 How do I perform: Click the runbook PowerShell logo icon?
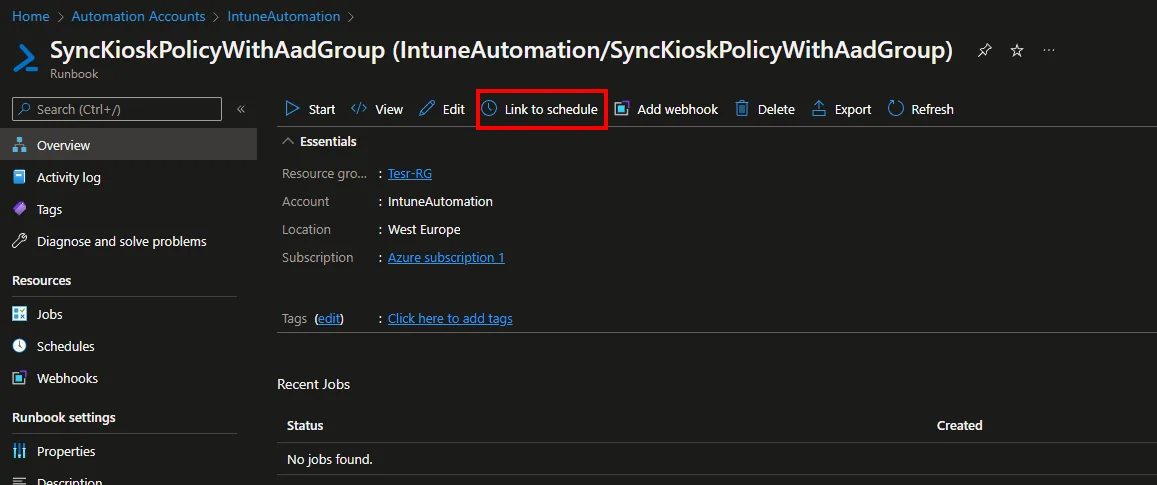click(x=25, y=58)
